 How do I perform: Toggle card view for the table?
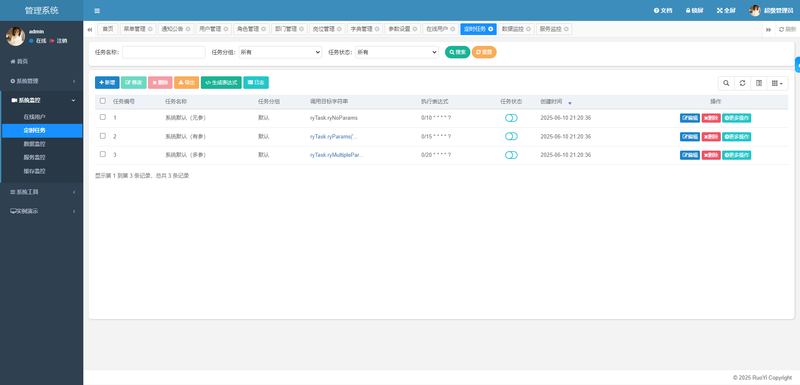pyautogui.click(x=759, y=83)
